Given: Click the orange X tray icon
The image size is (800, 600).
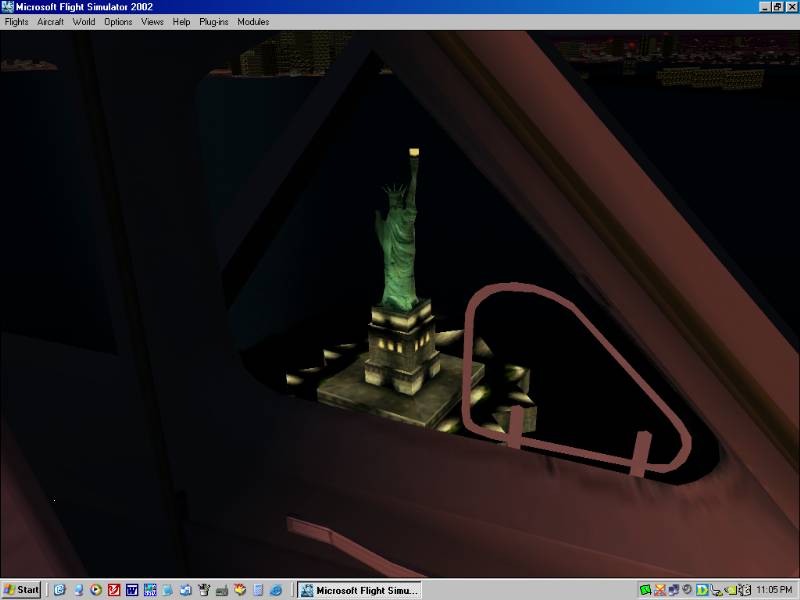Looking at the screenshot, I should pos(660,590).
